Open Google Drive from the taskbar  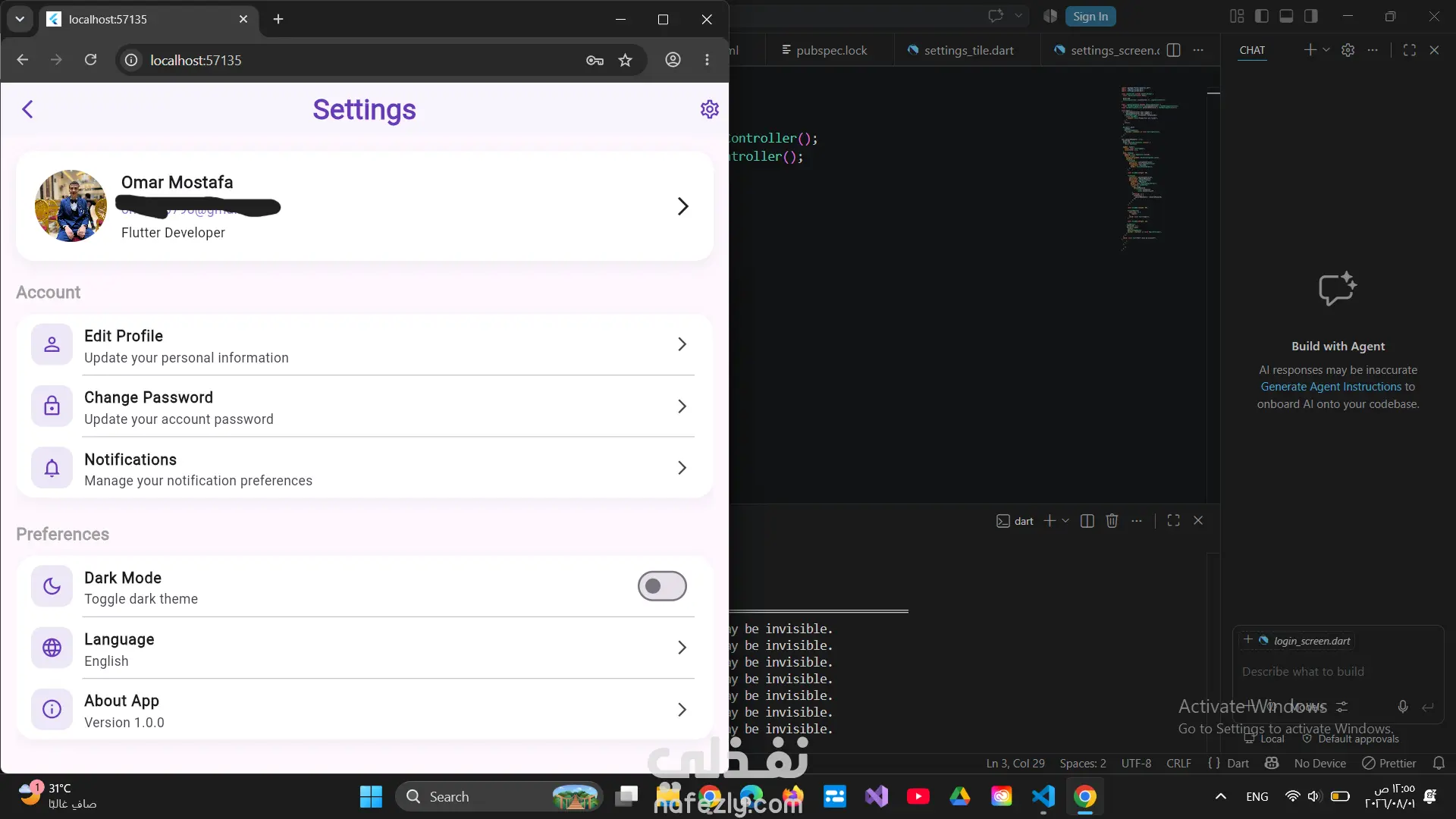(x=959, y=796)
